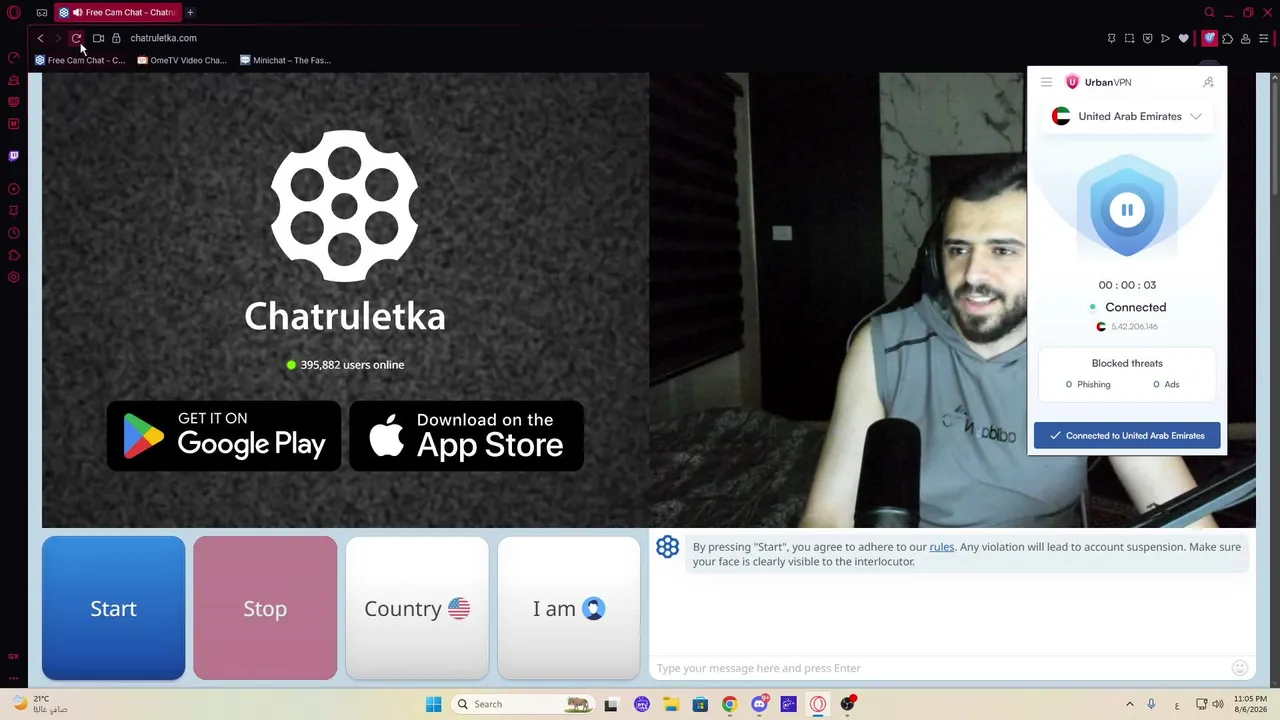Open the rules link
This screenshot has height=720, width=1280.
(942, 547)
